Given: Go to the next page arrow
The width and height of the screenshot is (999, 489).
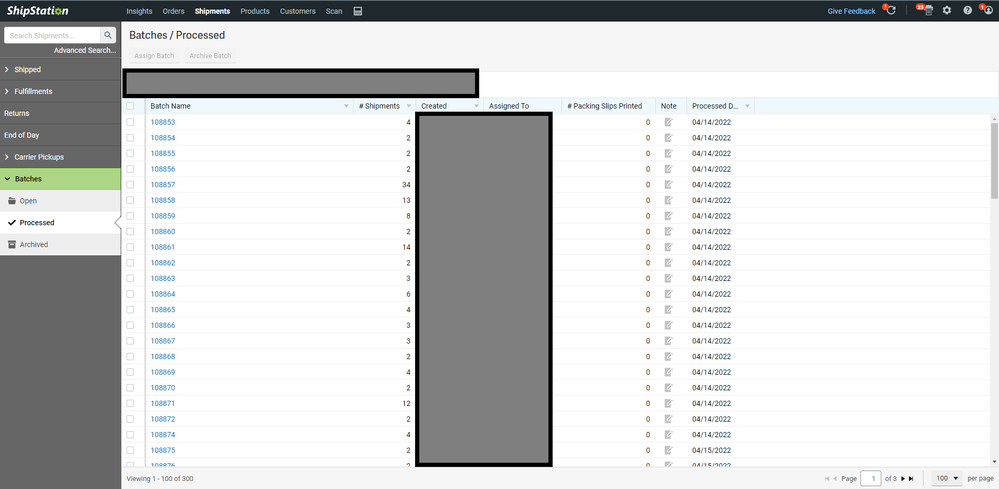Looking at the screenshot, I should click(x=902, y=479).
